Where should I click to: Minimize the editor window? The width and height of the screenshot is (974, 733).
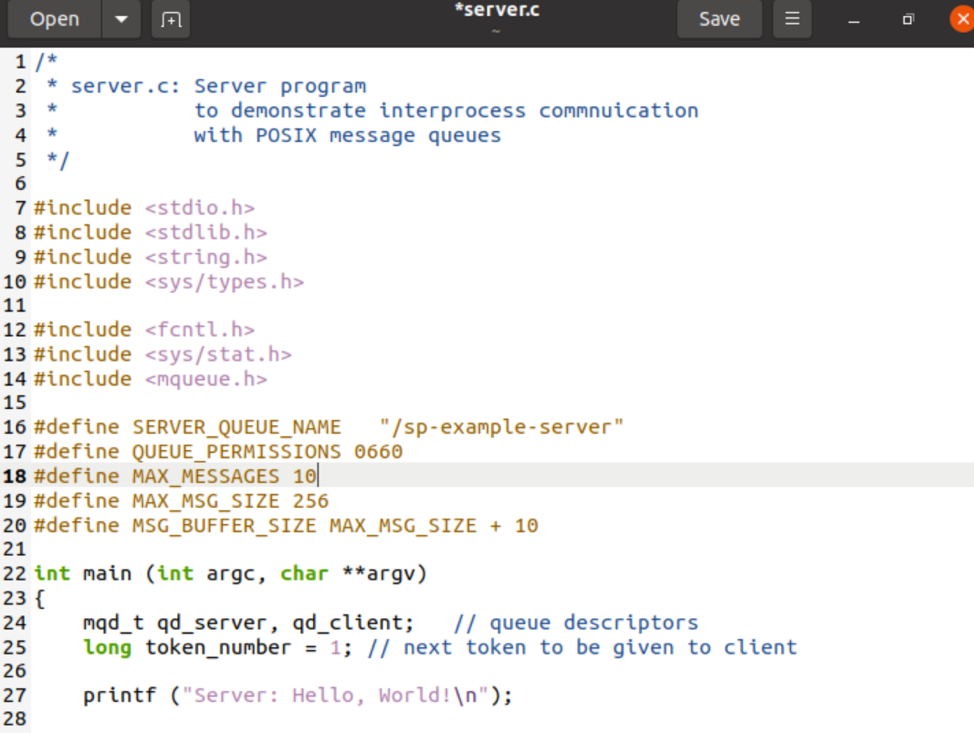[855, 19]
